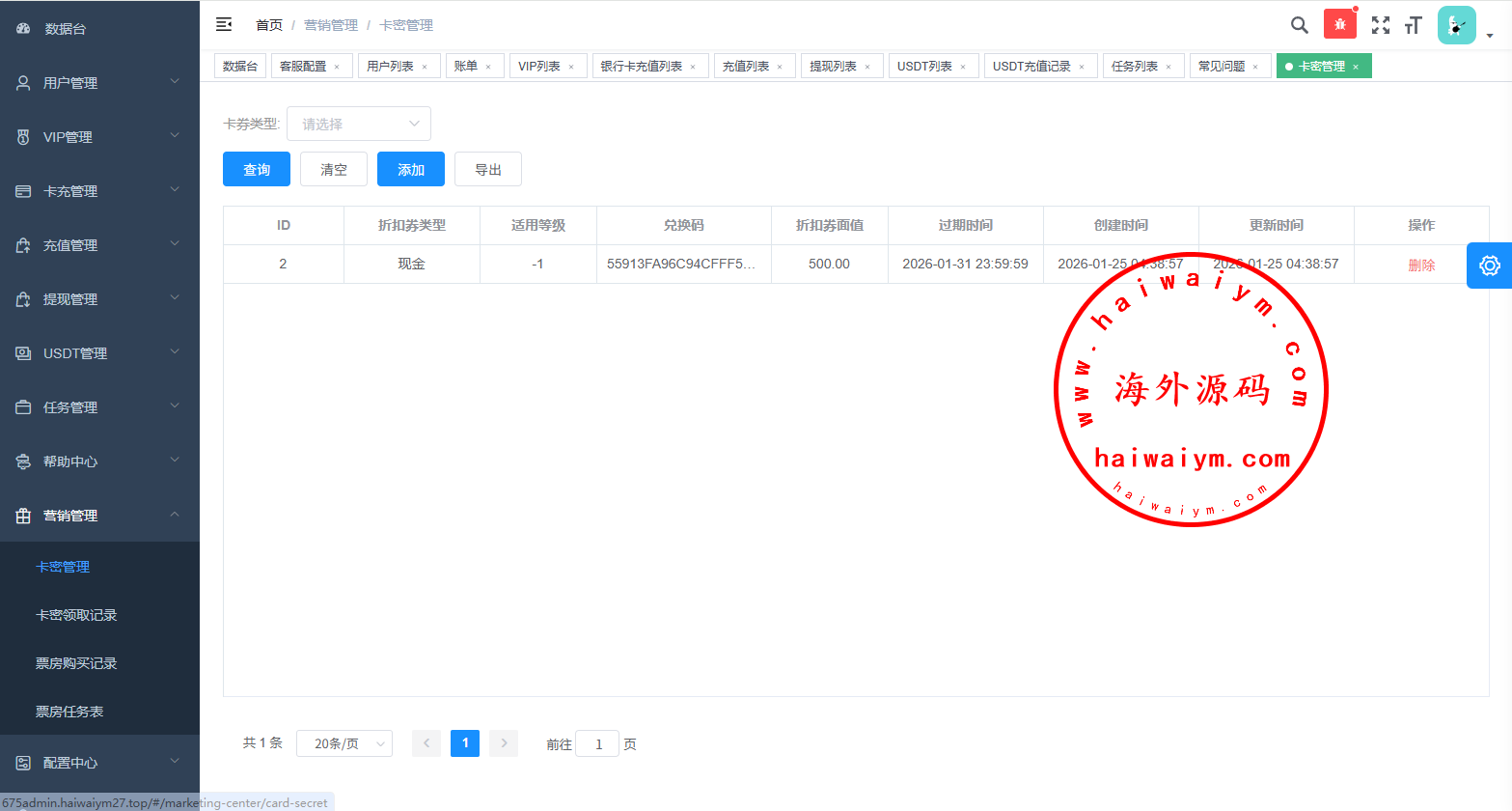1512x811 pixels.
Task: Close the USDT列表 tab
Action: point(963,67)
